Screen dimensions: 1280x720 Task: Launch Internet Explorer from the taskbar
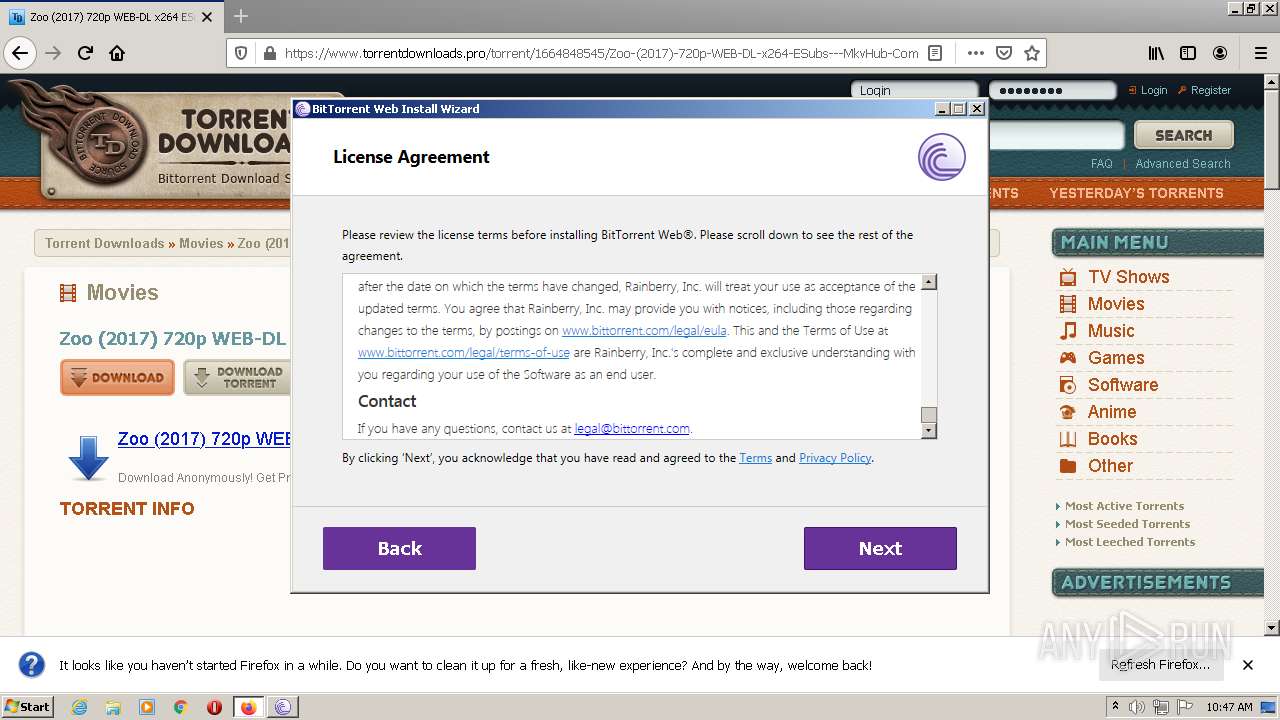click(79, 707)
